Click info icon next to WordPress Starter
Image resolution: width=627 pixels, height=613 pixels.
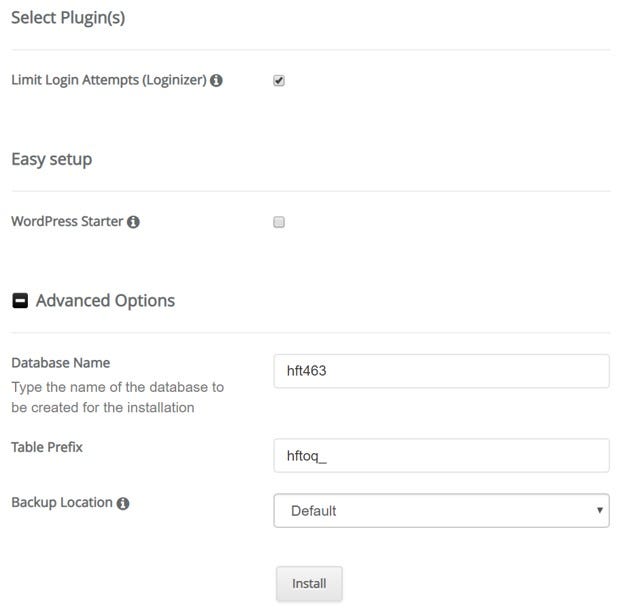[x=133, y=222]
